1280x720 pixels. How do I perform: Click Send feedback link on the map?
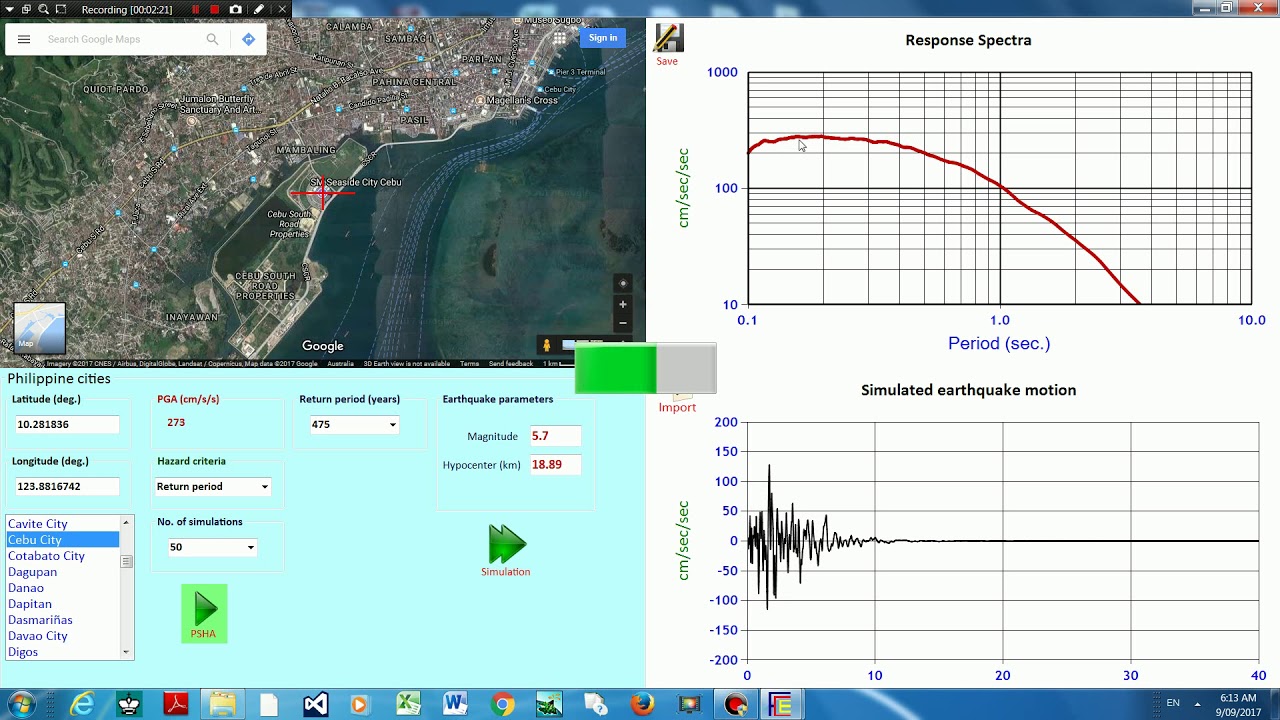510,364
